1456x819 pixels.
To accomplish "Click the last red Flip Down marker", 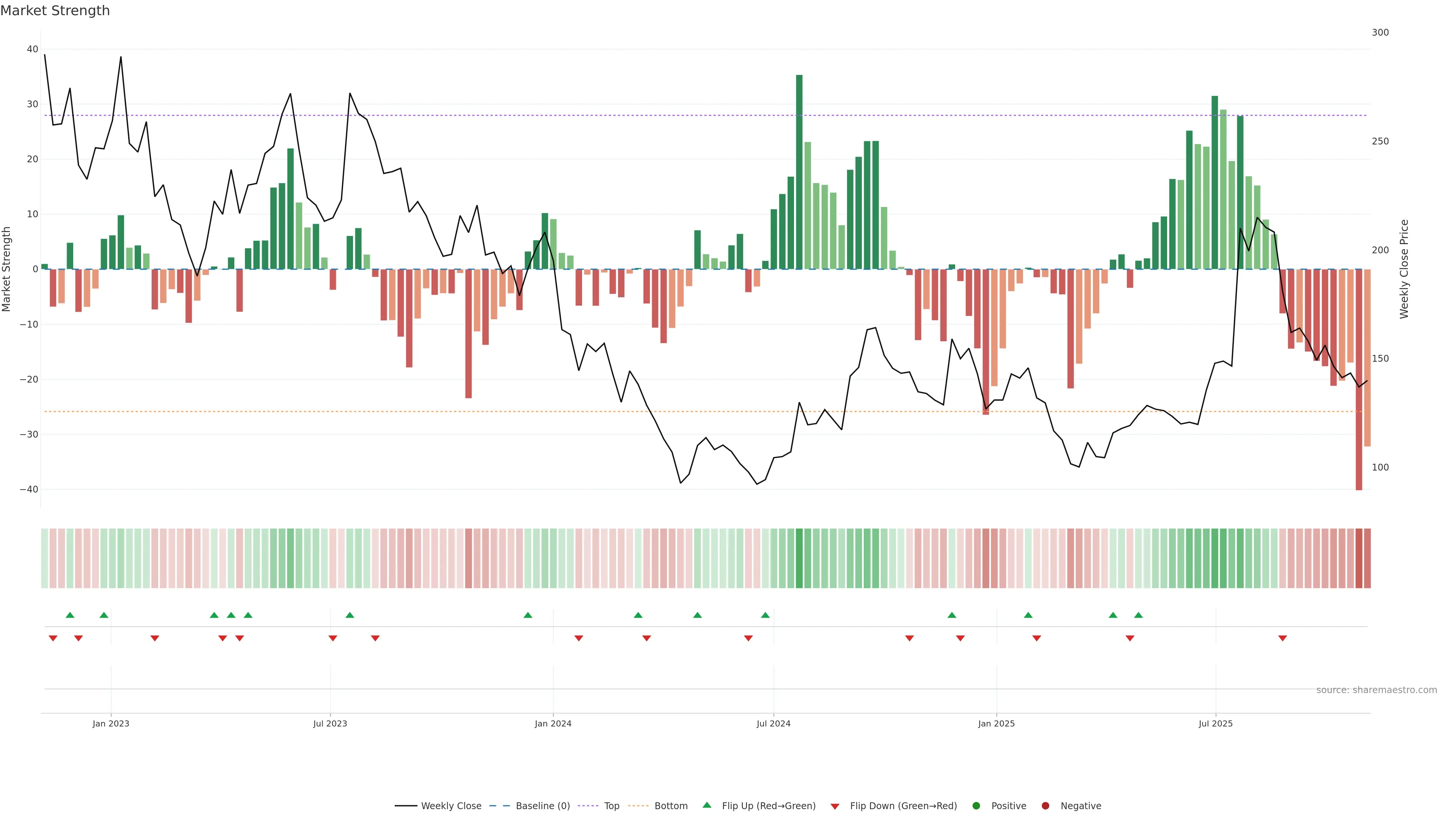I will tap(1282, 638).
